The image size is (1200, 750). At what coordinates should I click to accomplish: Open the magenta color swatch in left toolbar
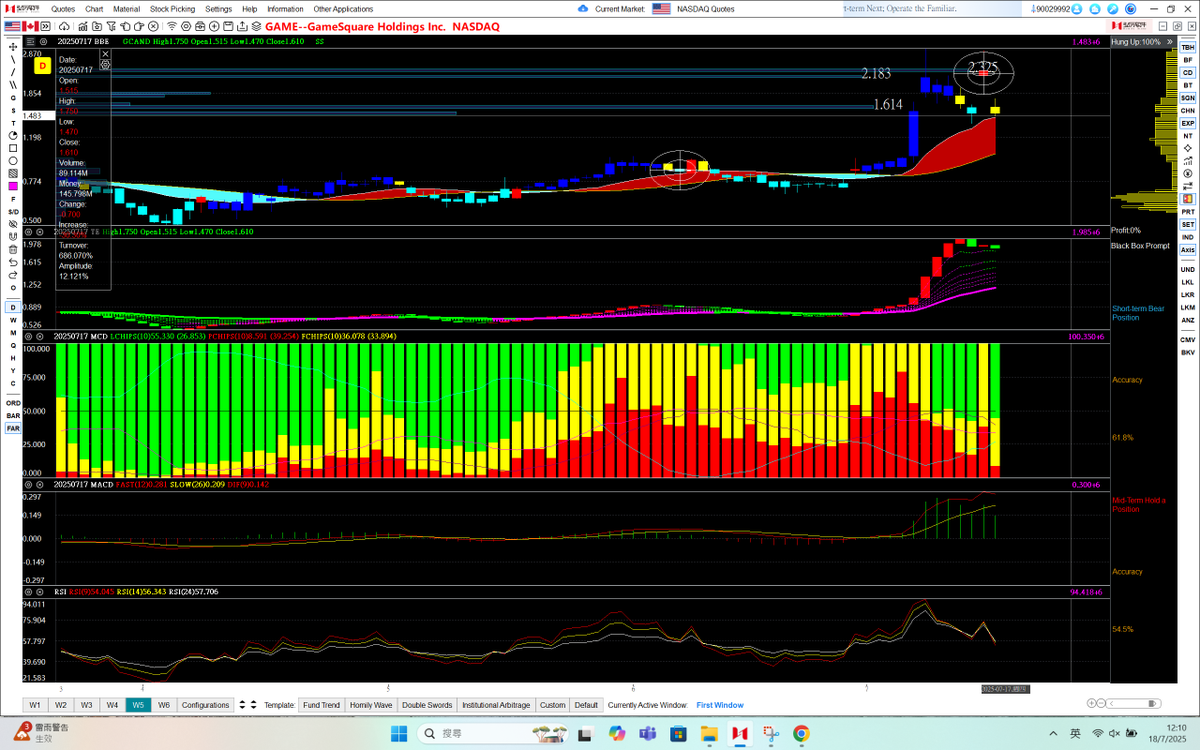pos(13,186)
